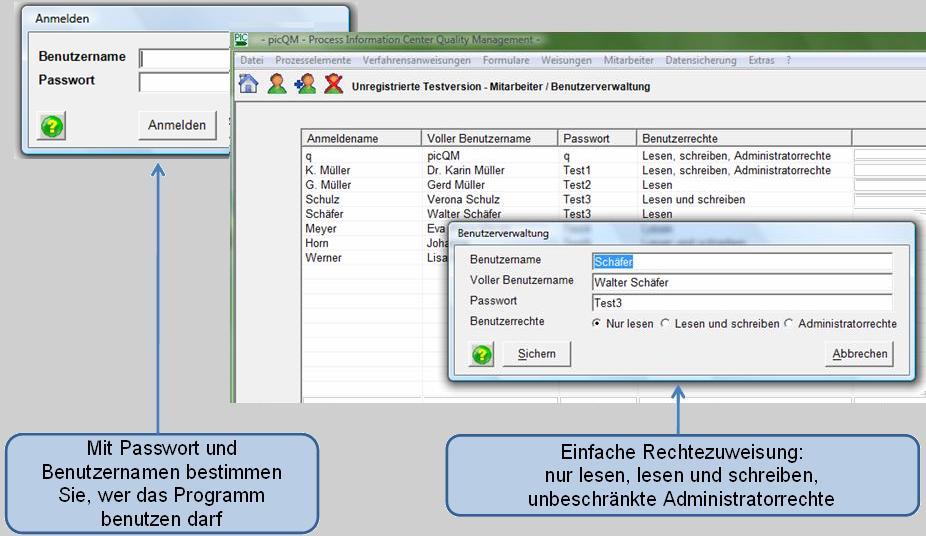Click the green user icon in the toolbar

(x=277, y=85)
